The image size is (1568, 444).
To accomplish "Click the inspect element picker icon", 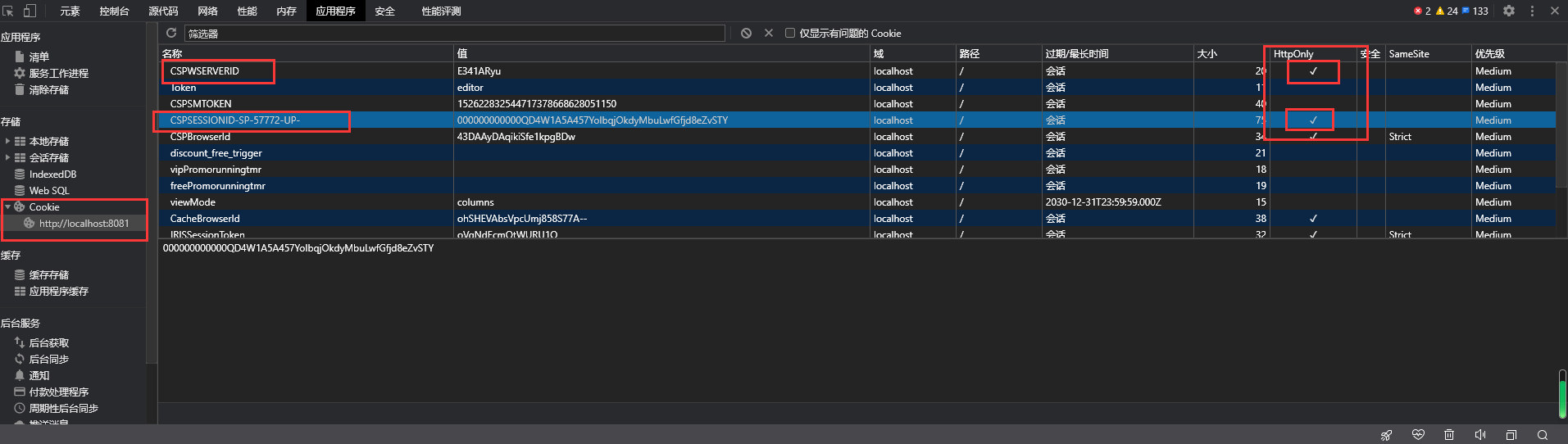I will (8, 11).
